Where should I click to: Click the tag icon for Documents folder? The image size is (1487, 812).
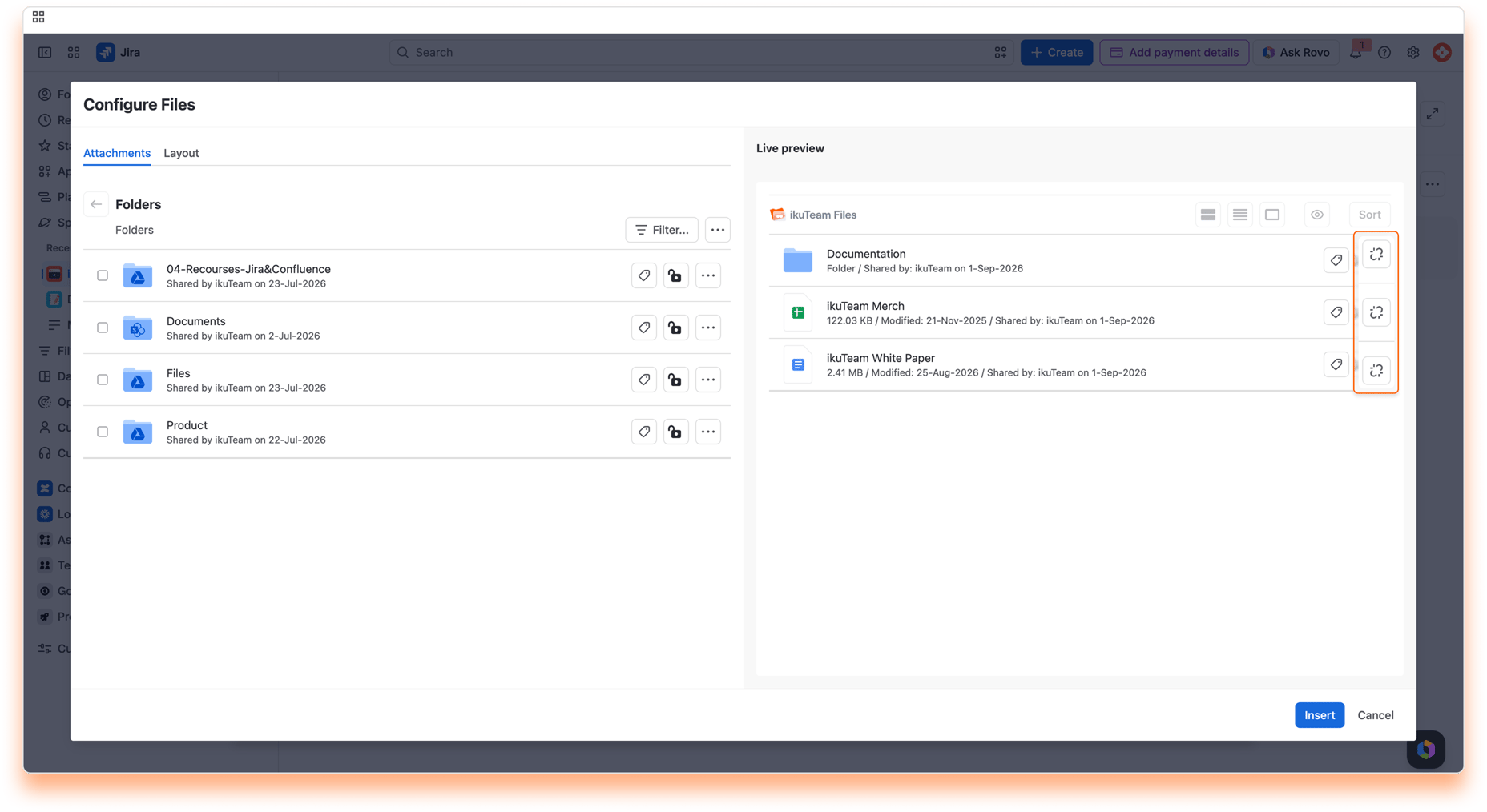[x=644, y=328]
